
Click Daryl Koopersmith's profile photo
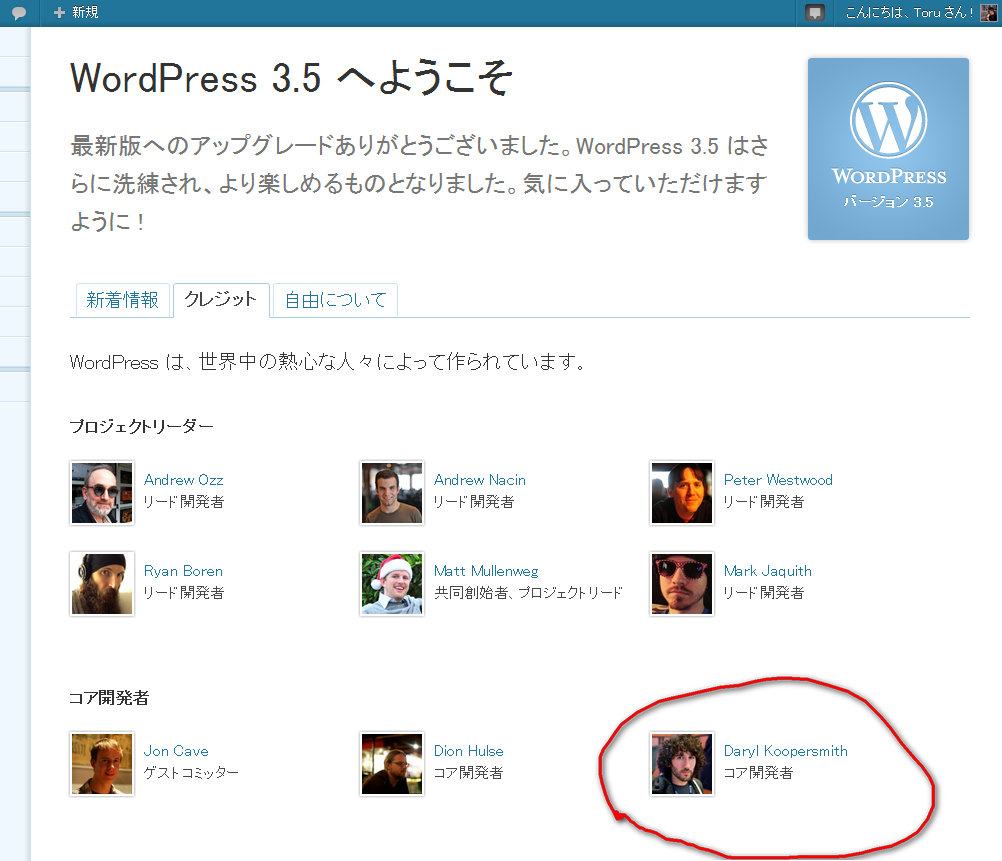pyautogui.click(x=682, y=764)
